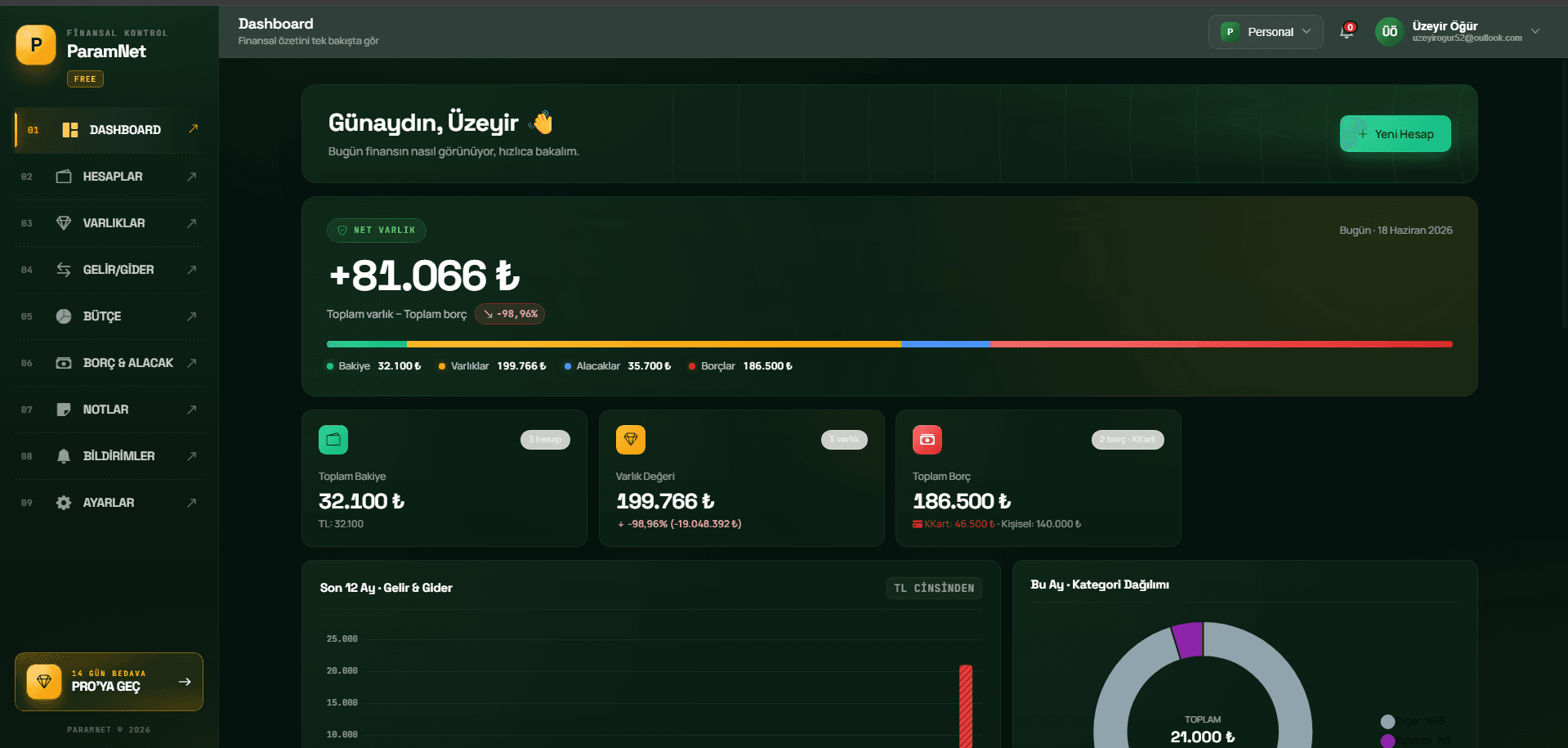Click the Notlar sticky note icon
Image resolution: width=1568 pixels, height=748 pixels.
[x=64, y=410]
